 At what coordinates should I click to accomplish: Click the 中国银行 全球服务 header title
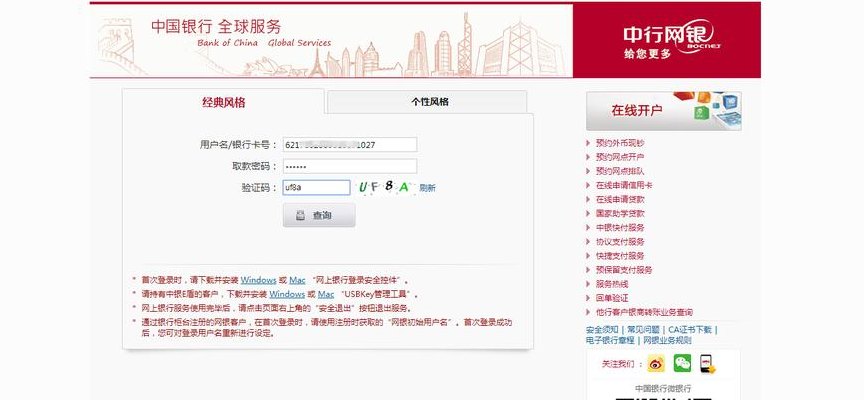point(216,26)
